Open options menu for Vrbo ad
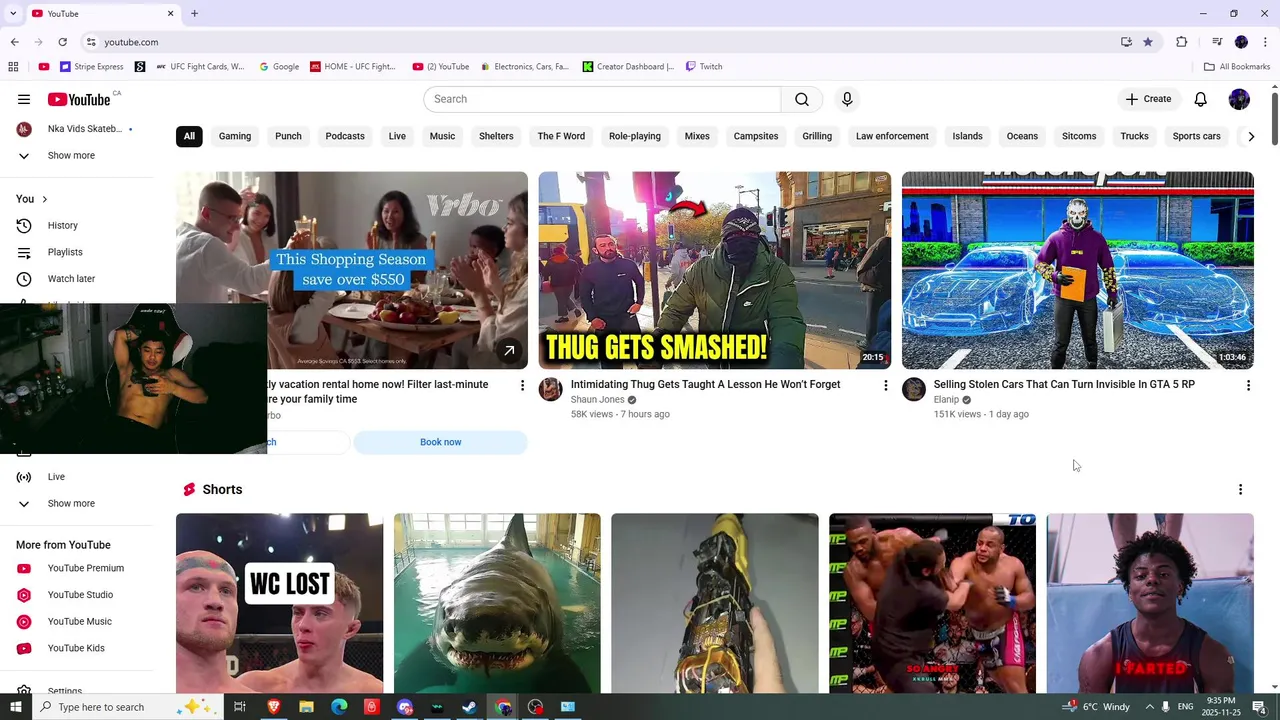 click(x=522, y=385)
